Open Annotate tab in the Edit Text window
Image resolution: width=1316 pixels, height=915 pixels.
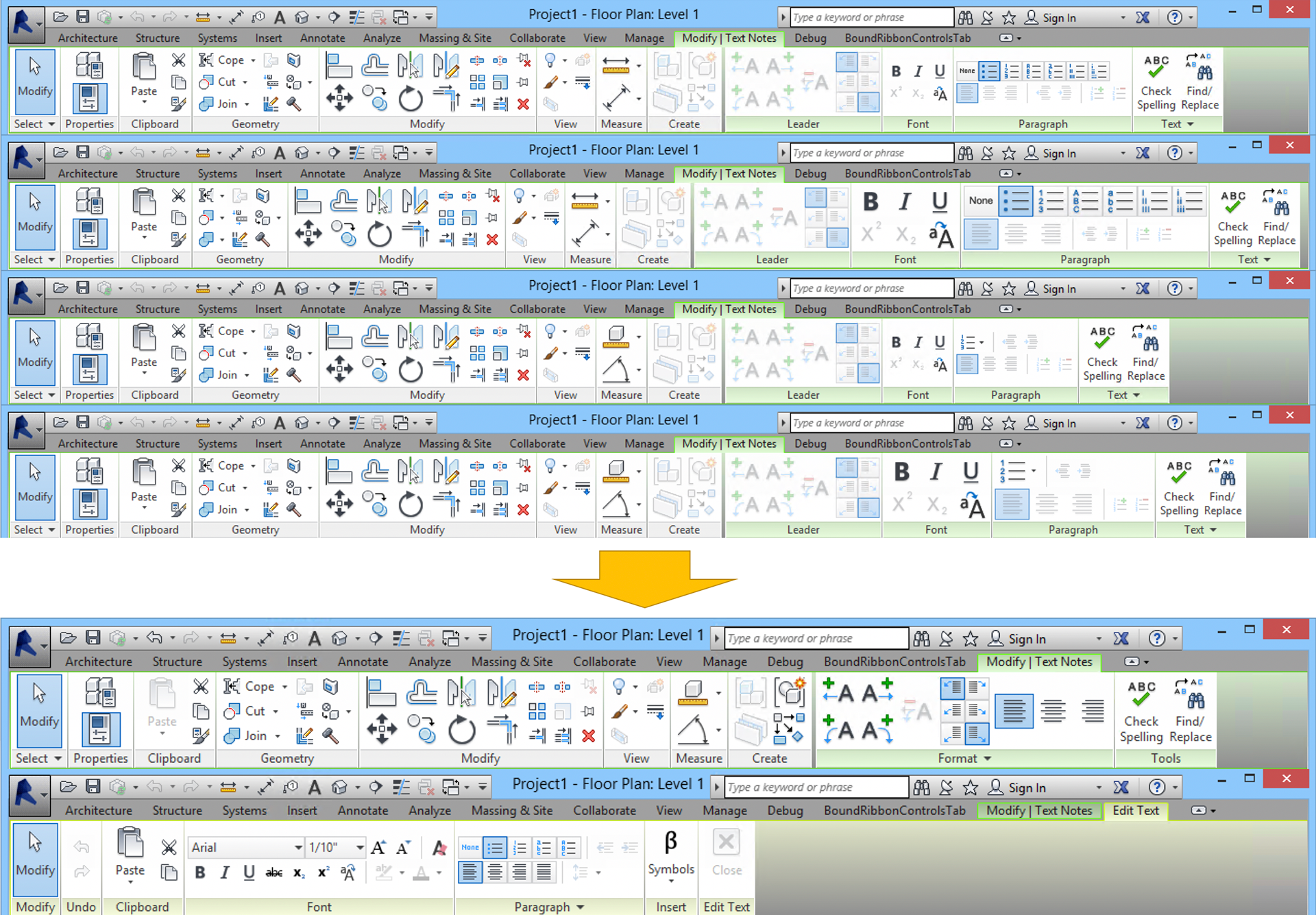coord(363,810)
